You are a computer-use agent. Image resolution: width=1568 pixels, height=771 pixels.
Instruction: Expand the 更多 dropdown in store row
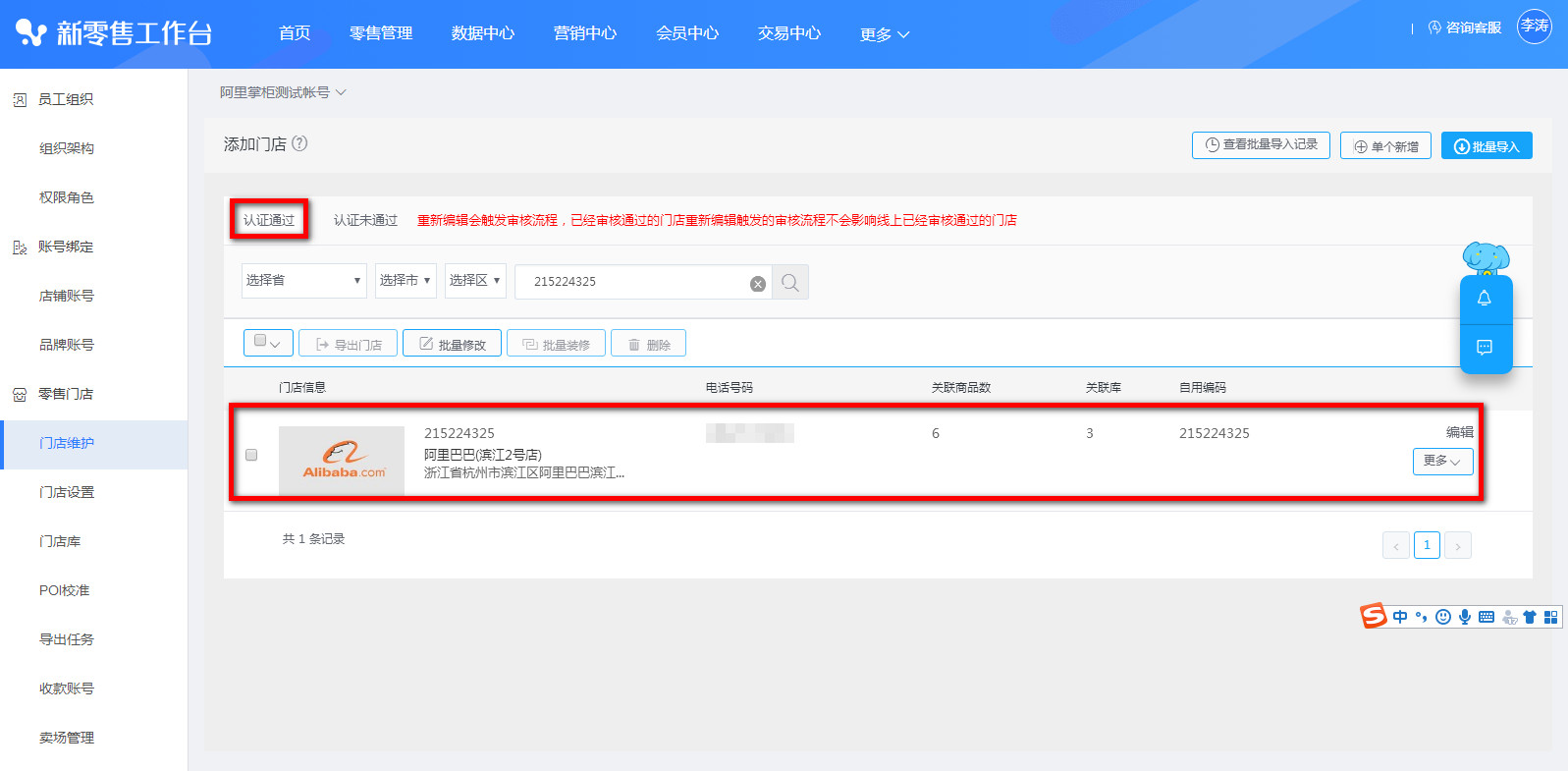pyautogui.click(x=1441, y=461)
